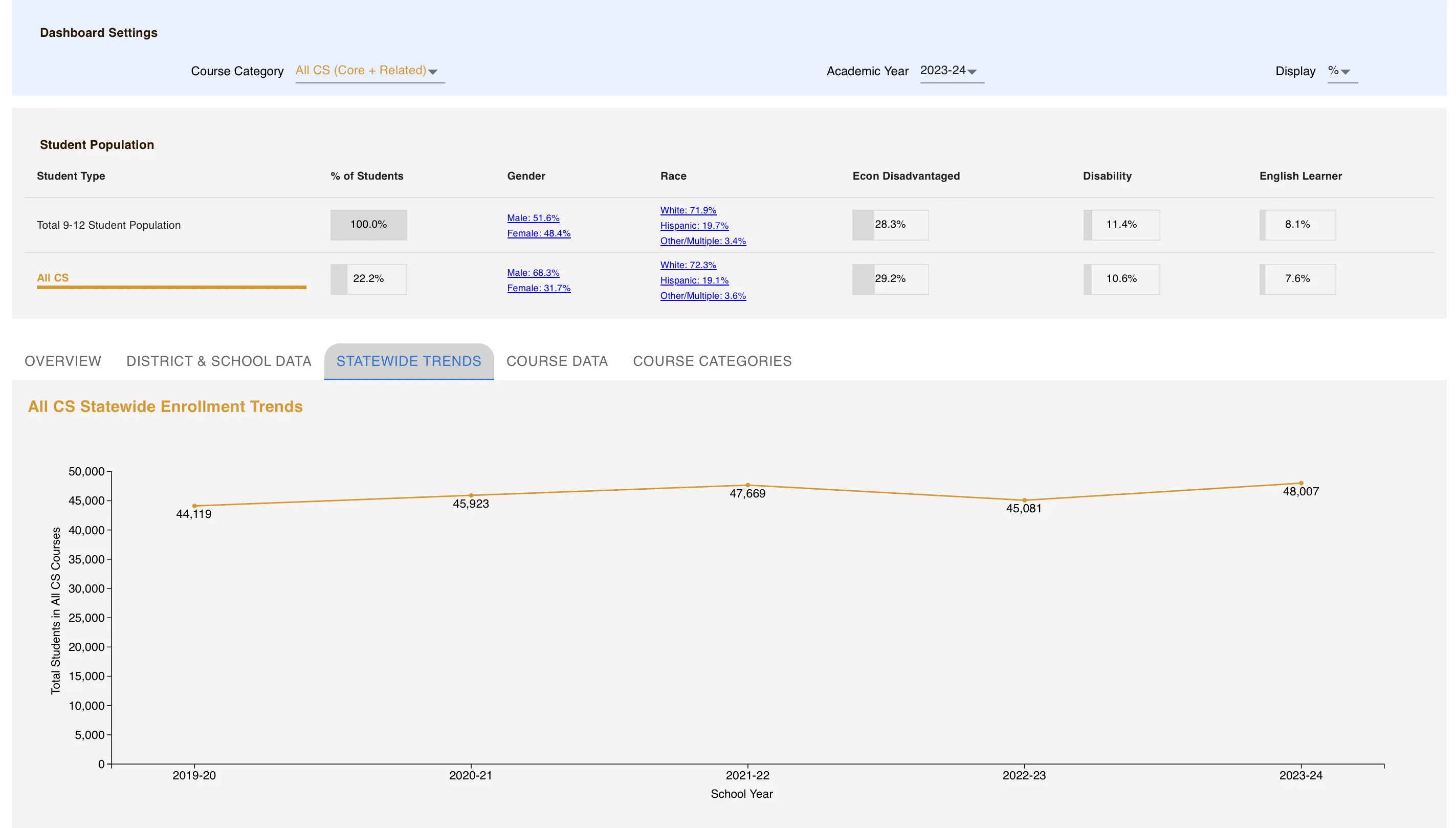Click the Hispanic: 19.1% link in All CS row
The image size is (1456, 828).
(694, 280)
